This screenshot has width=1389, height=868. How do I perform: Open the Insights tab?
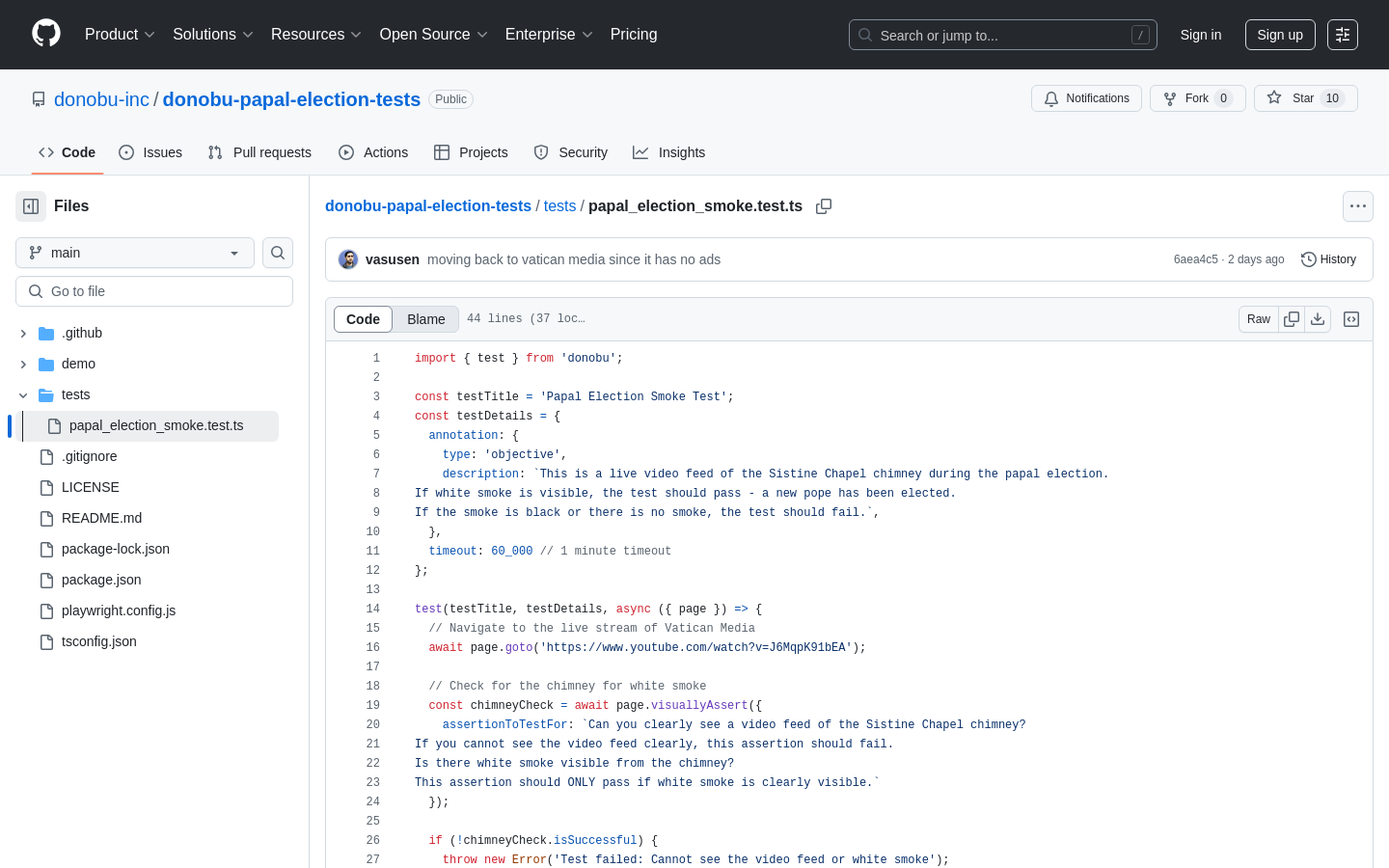click(x=668, y=152)
